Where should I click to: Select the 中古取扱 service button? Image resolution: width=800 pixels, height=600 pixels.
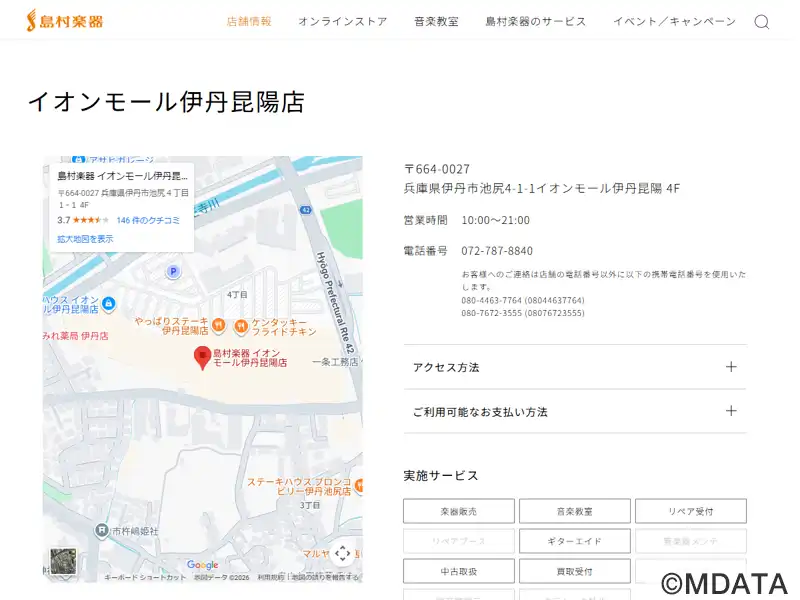click(459, 571)
